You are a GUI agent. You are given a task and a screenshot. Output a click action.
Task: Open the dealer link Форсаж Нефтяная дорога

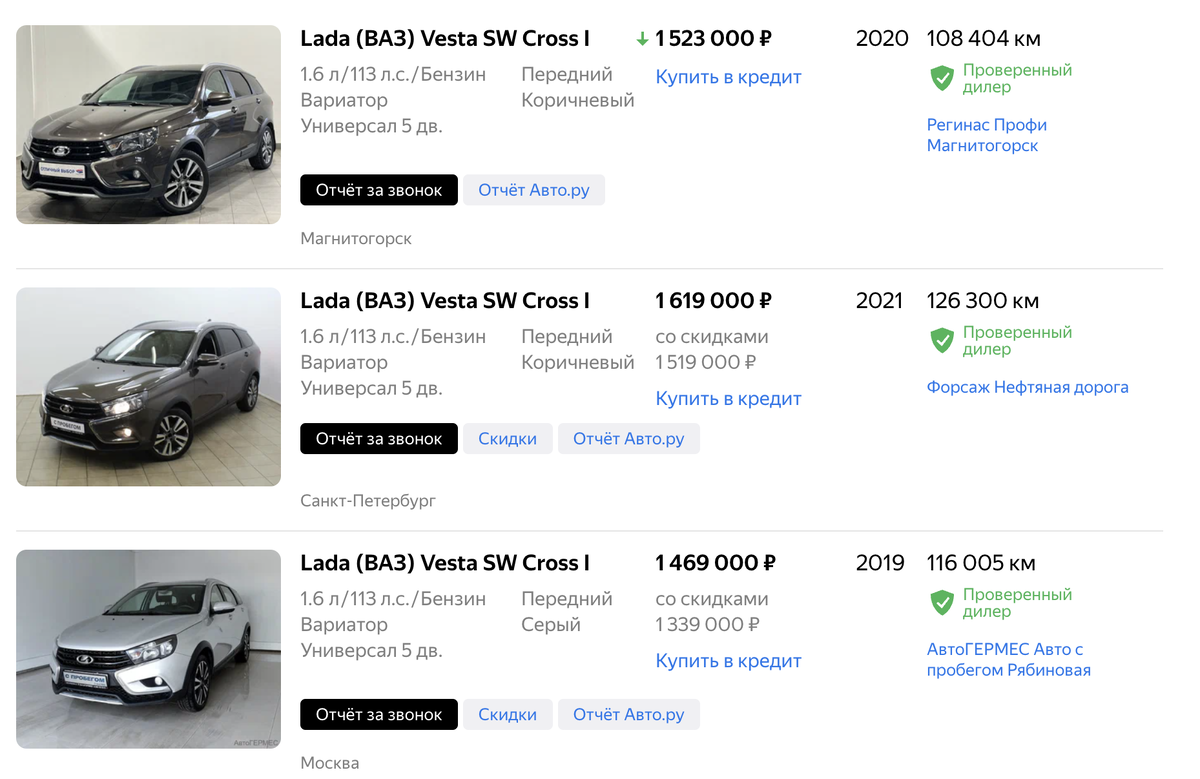[1027, 387]
